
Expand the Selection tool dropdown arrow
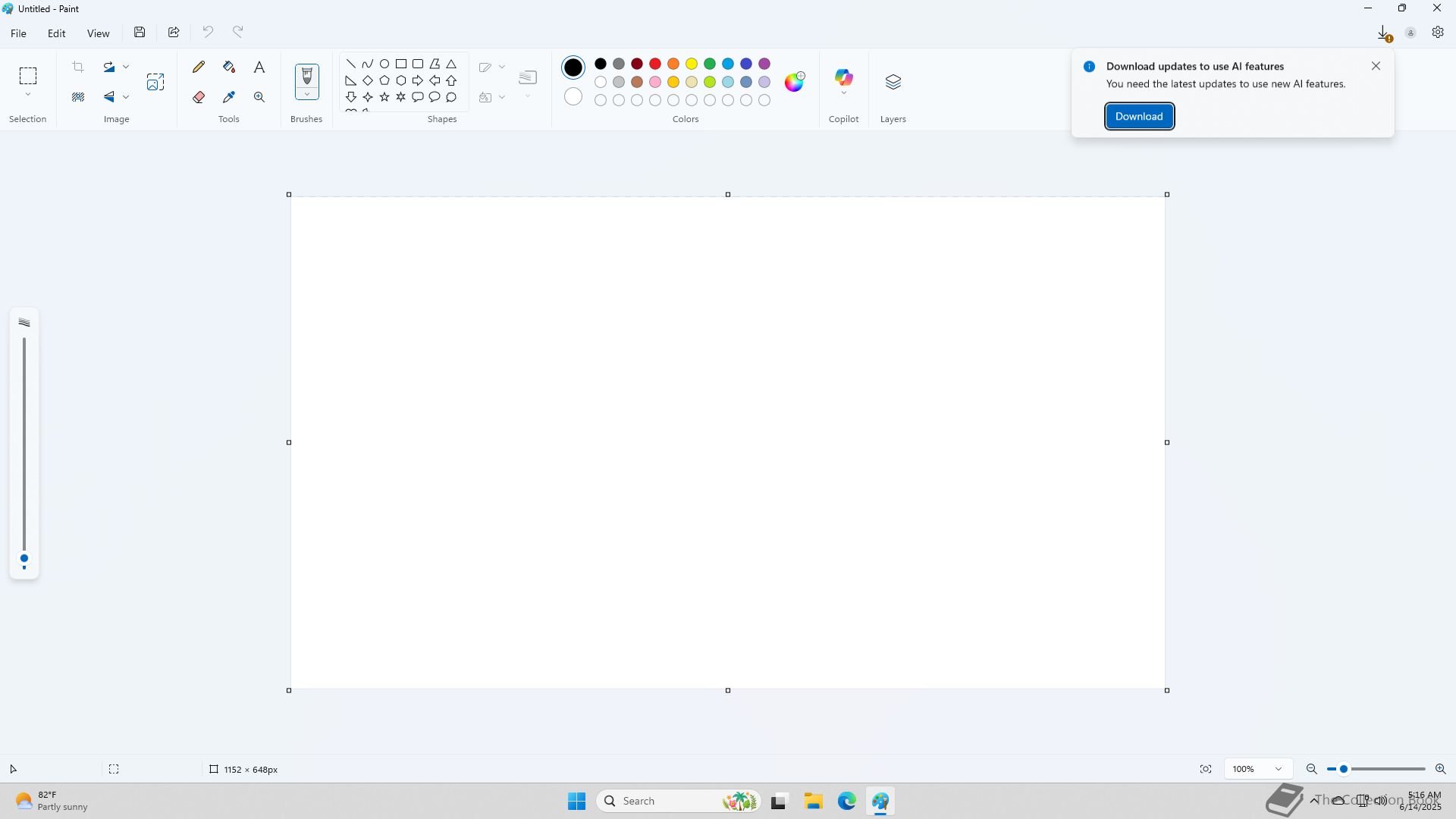pos(28,95)
